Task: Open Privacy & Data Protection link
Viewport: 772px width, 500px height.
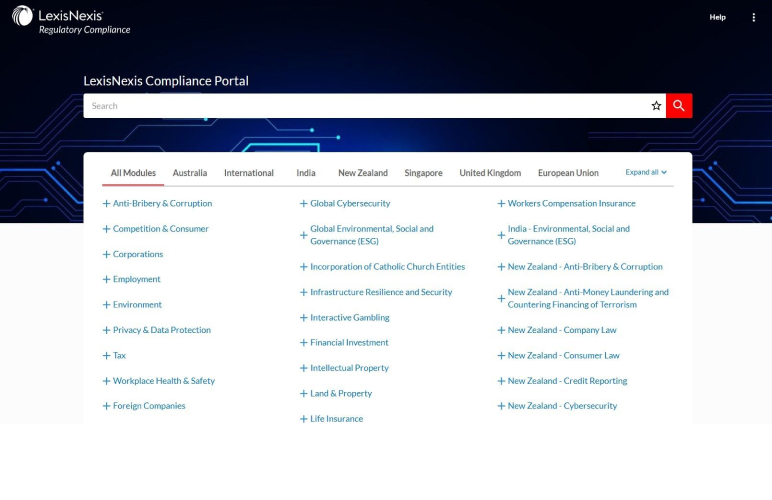Action: pyautogui.click(x=161, y=330)
